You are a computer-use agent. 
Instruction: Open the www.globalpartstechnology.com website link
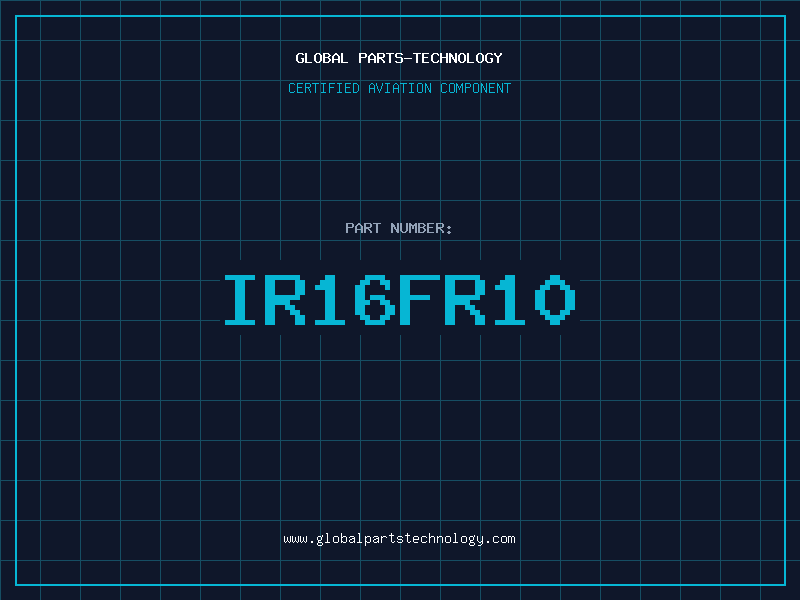tap(399, 538)
